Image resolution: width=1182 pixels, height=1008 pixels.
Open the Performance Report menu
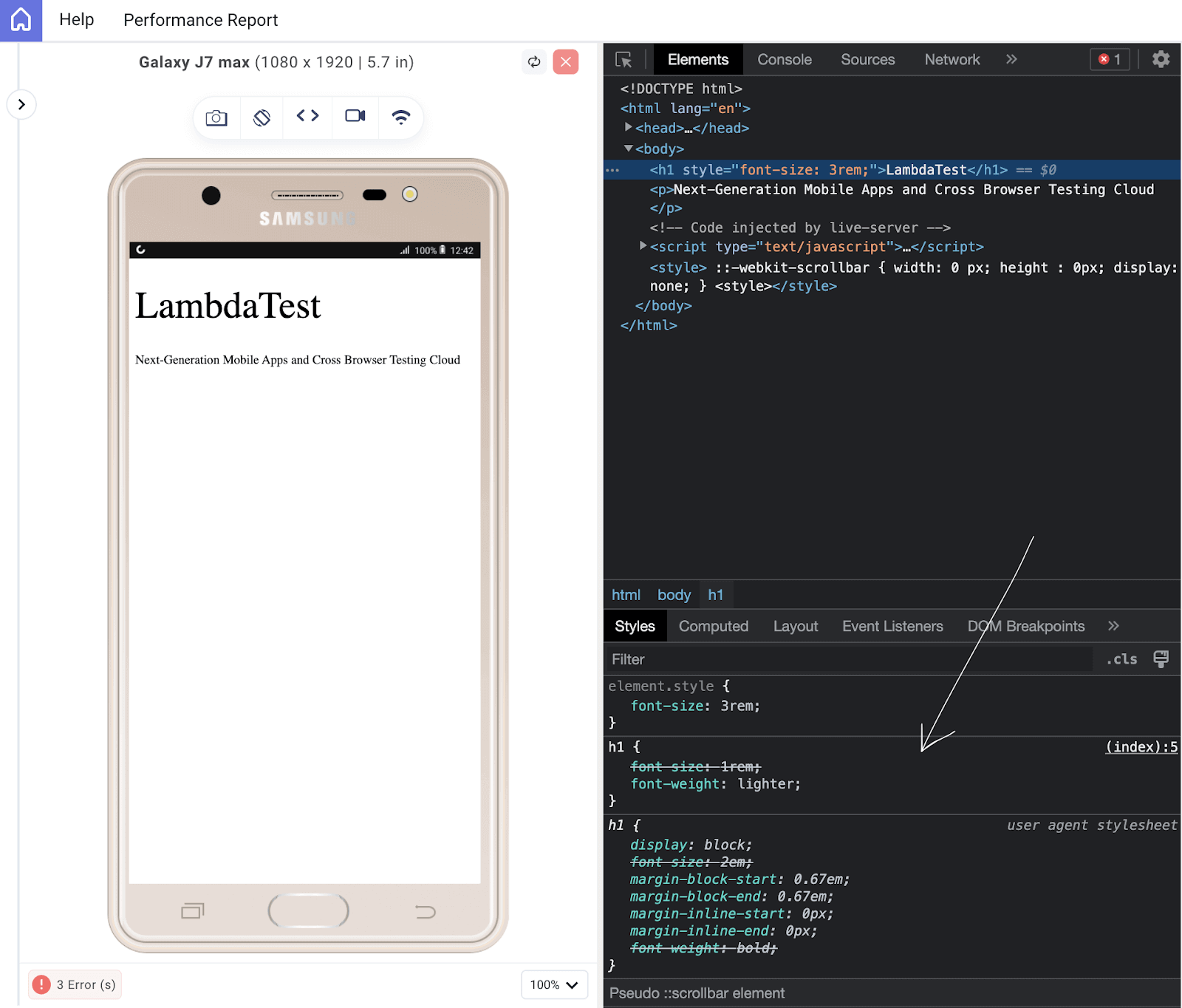(x=200, y=20)
